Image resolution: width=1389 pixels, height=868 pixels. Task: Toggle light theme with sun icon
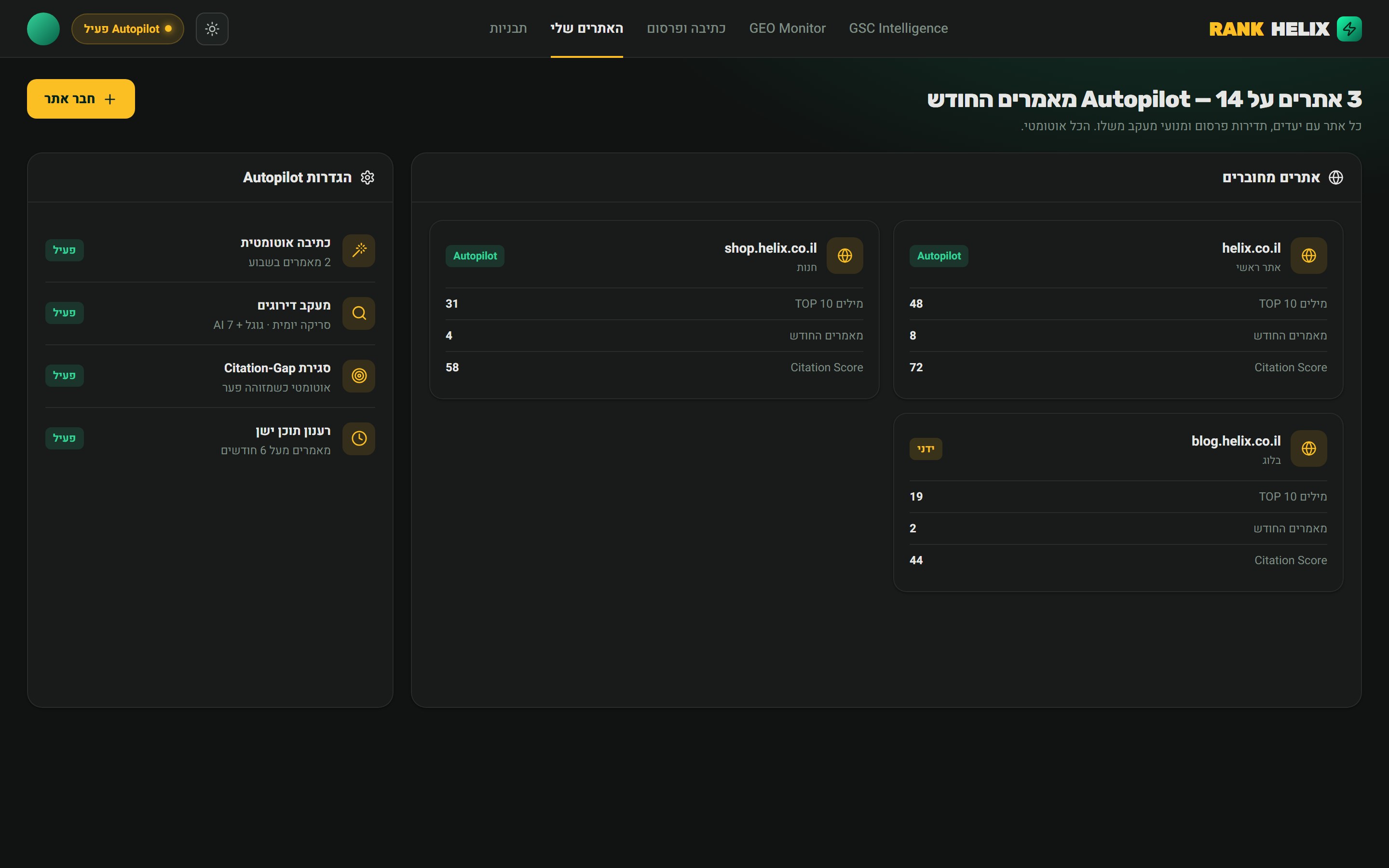(x=212, y=29)
